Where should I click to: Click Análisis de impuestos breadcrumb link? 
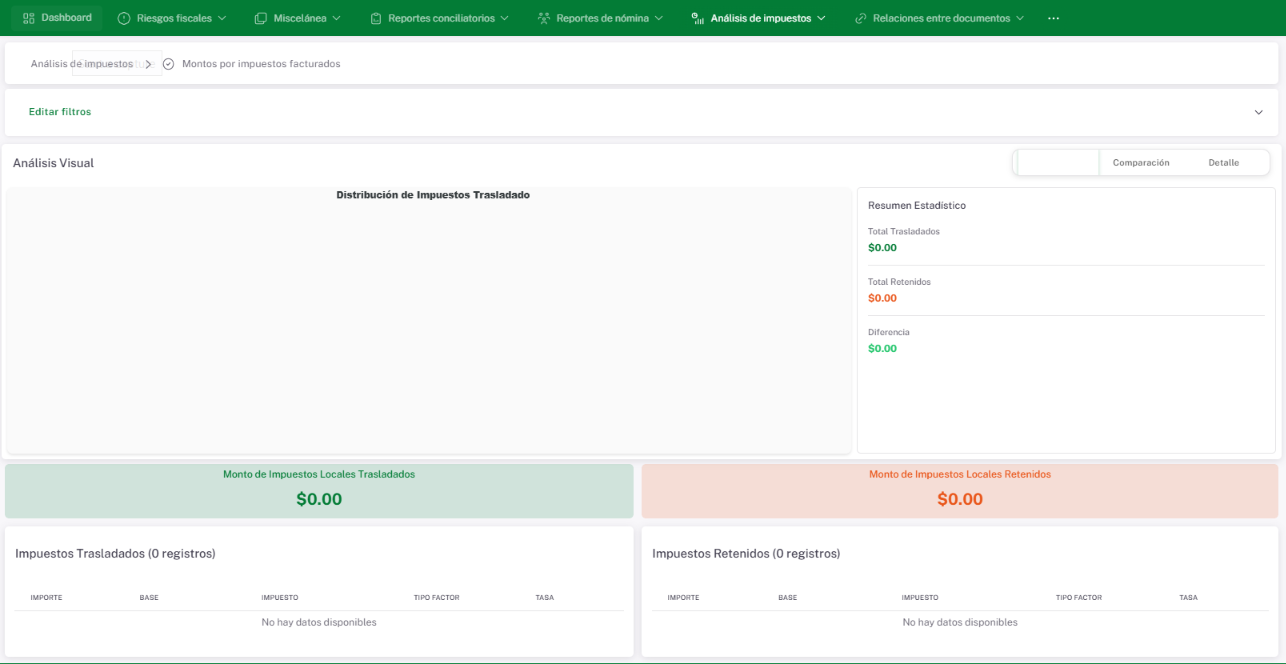point(82,64)
